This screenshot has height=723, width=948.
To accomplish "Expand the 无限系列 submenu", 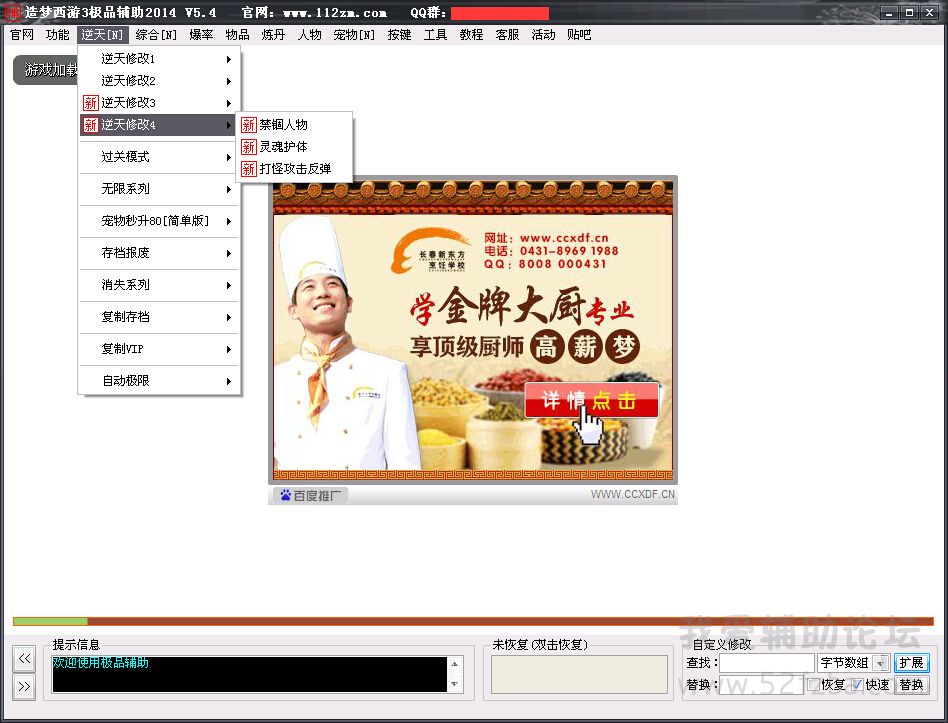I will pyautogui.click(x=160, y=189).
